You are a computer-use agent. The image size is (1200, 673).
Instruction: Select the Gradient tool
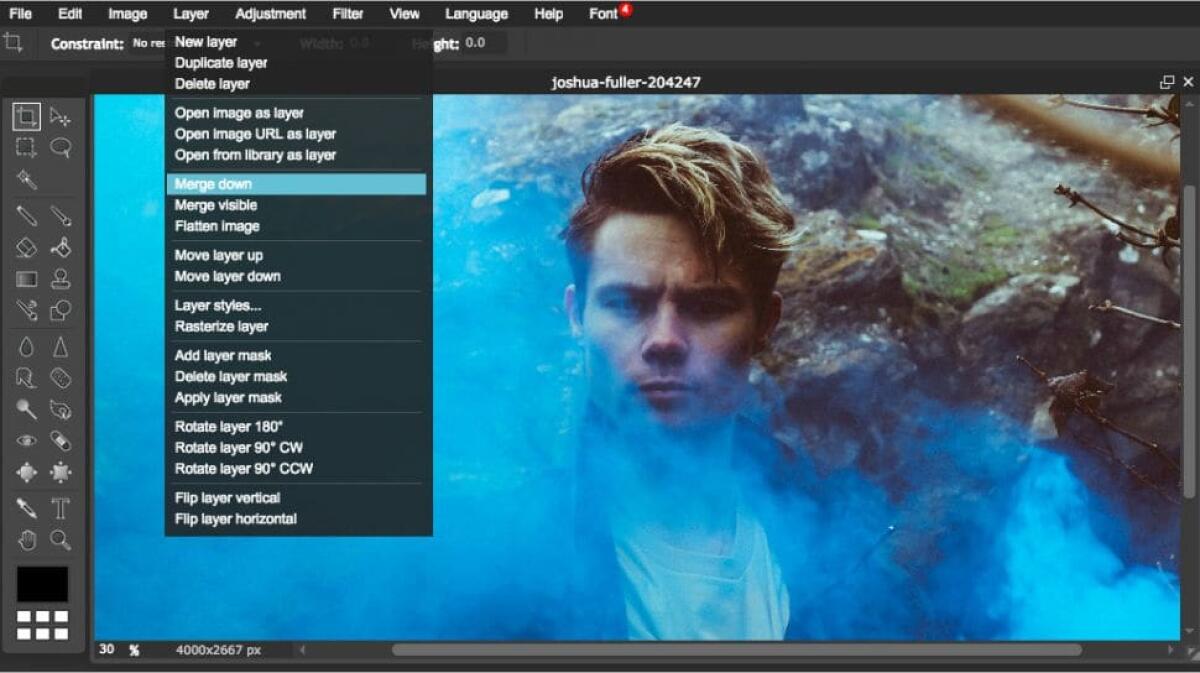click(28, 278)
